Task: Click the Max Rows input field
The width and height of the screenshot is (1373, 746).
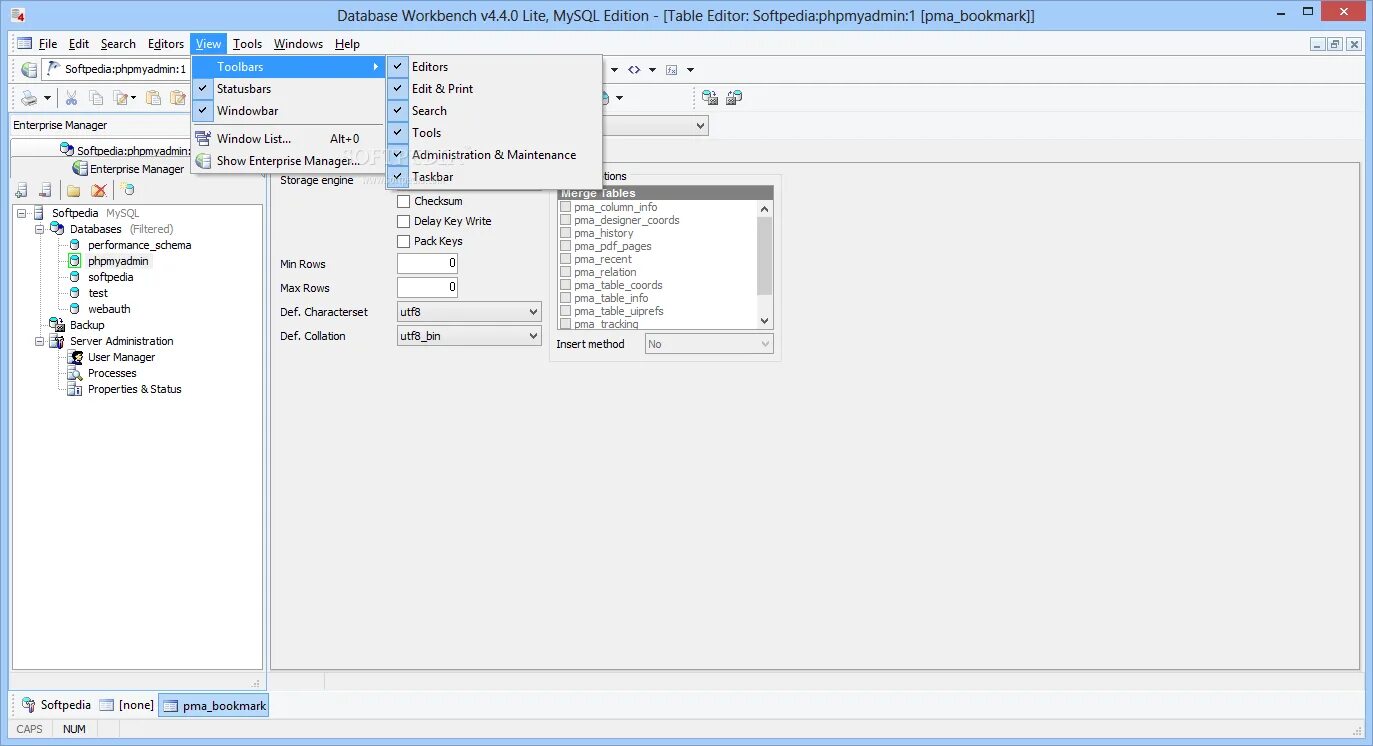Action: tap(427, 288)
